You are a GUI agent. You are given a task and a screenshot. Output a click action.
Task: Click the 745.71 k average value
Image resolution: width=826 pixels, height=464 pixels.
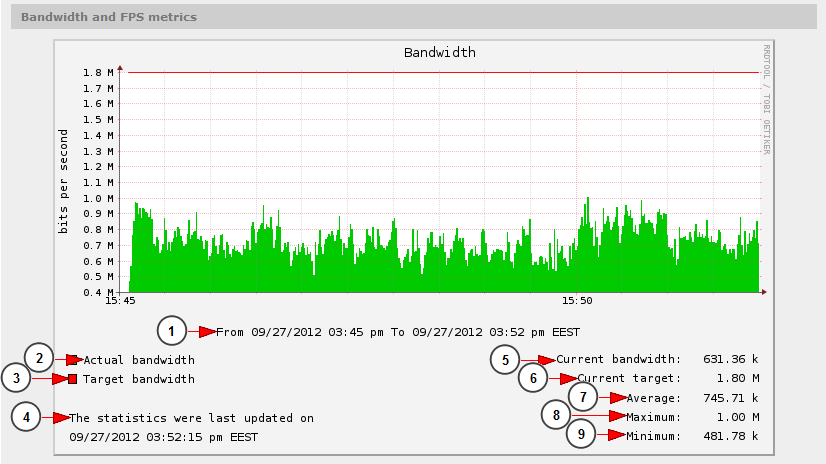(x=731, y=398)
